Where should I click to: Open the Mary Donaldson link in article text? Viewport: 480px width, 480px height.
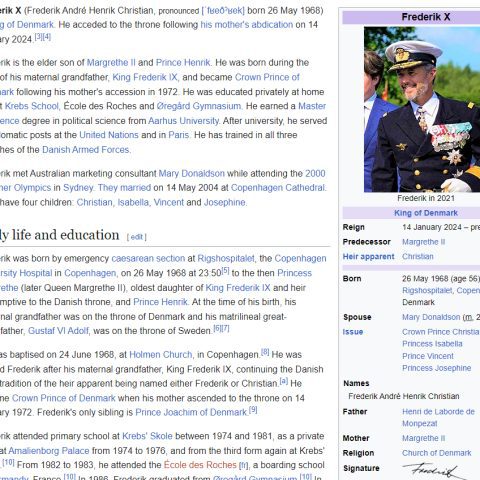coord(192,174)
